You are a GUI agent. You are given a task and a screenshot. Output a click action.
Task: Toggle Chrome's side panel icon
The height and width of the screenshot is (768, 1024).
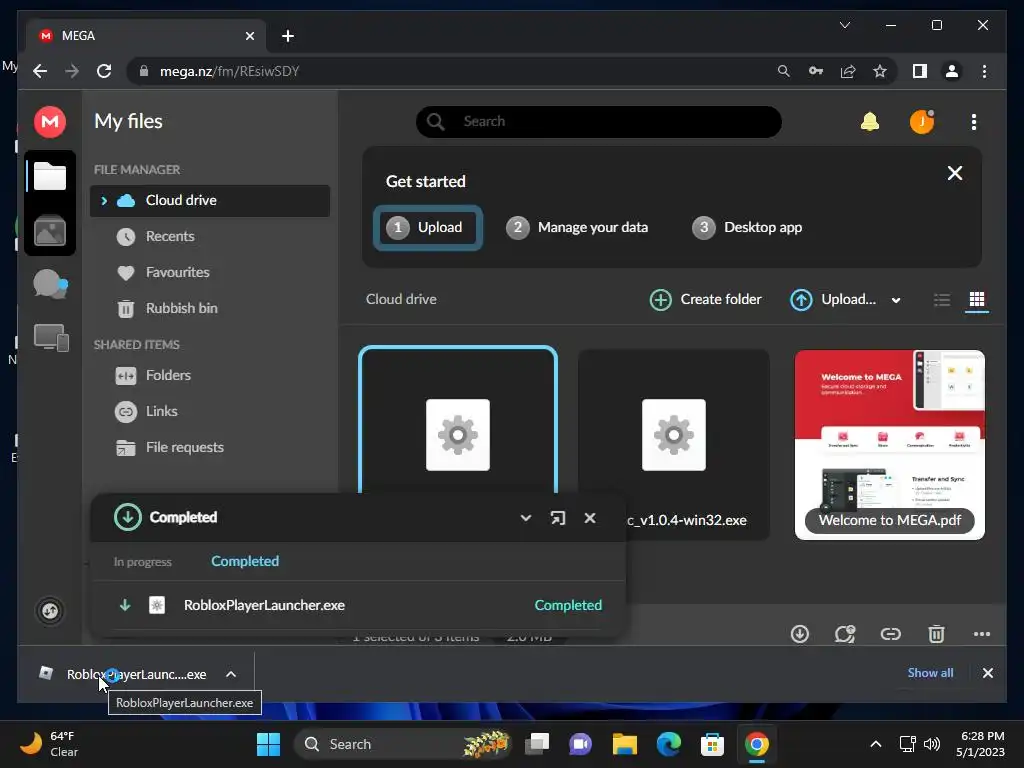(x=920, y=71)
